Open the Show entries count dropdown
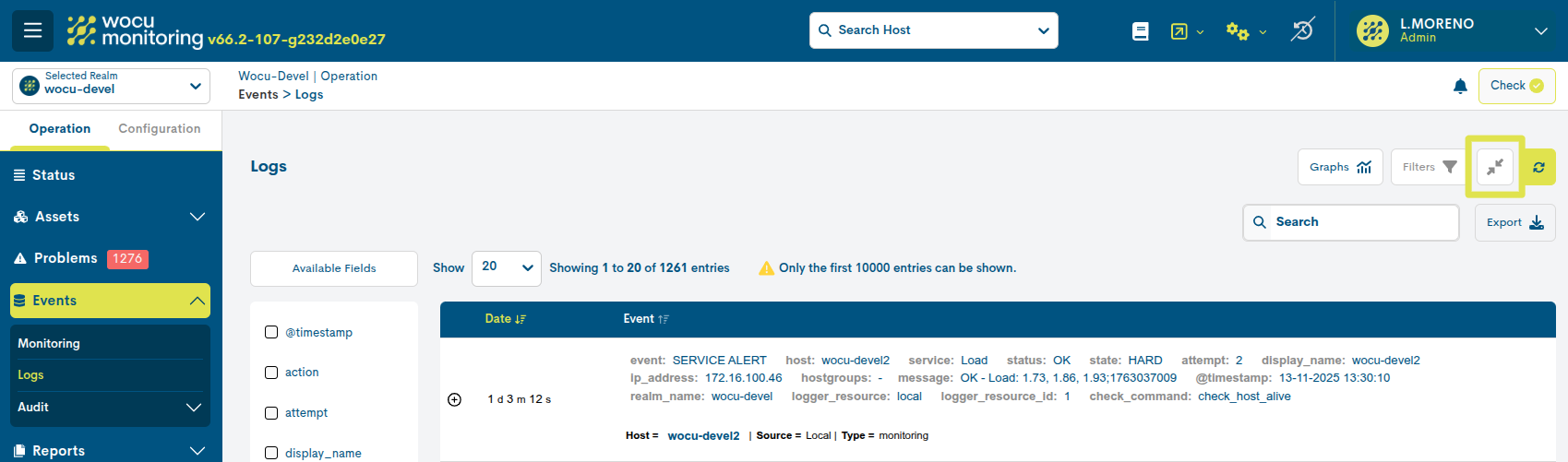1568x462 pixels. [x=507, y=267]
